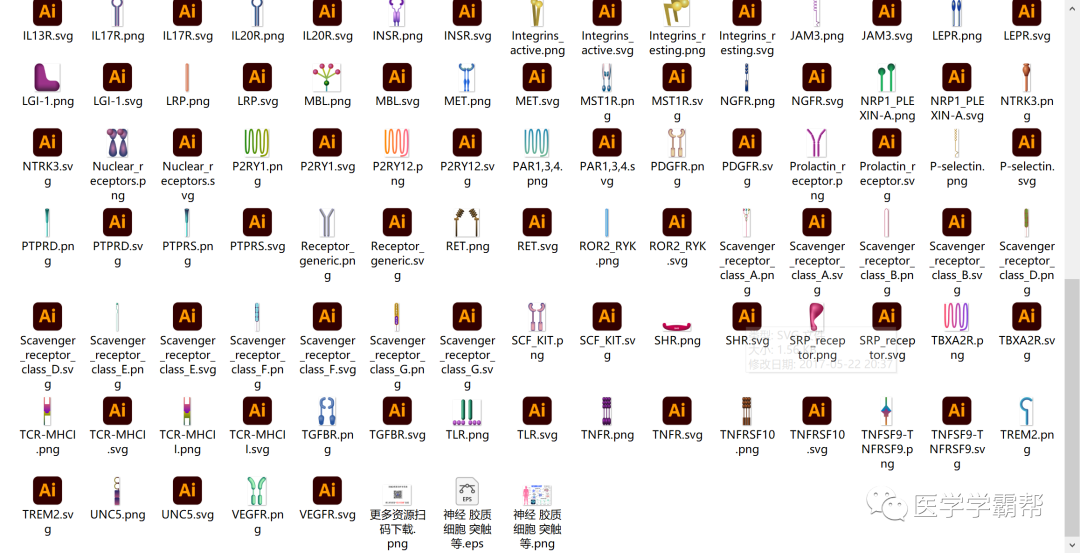Click the file name JAM3.png
The image size is (1080, 553).
817,36
